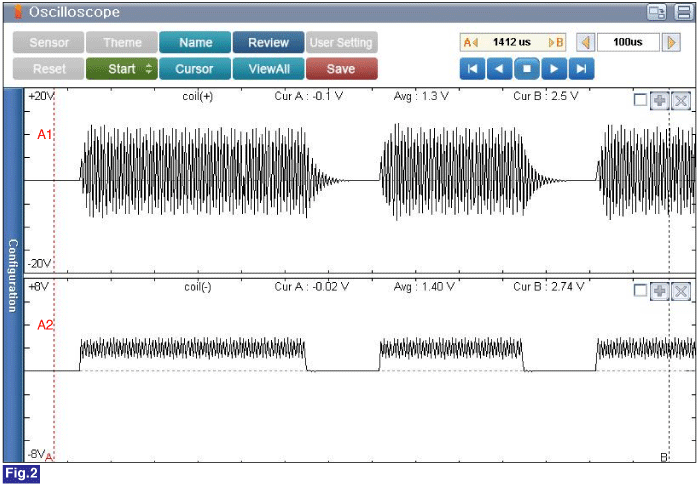Image resolution: width=700 pixels, height=486 pixels.
Task: Click the Cur A : -0.02 V reading
Action: click(312, 287)
